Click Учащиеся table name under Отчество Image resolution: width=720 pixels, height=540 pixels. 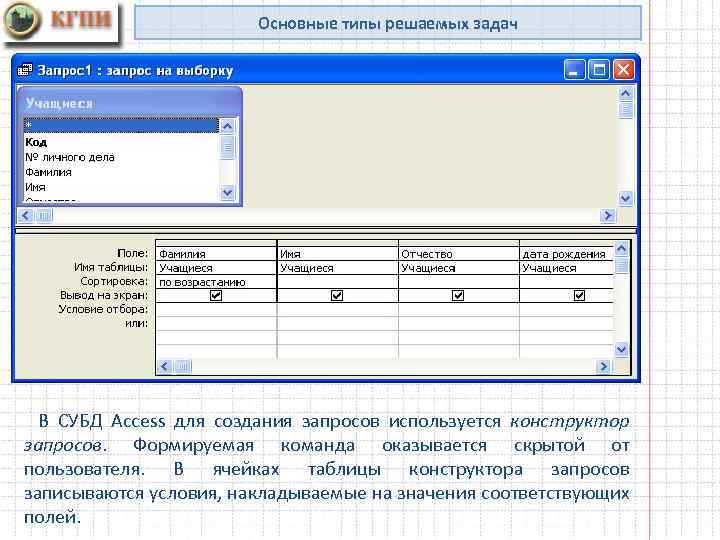click(459, 268)
